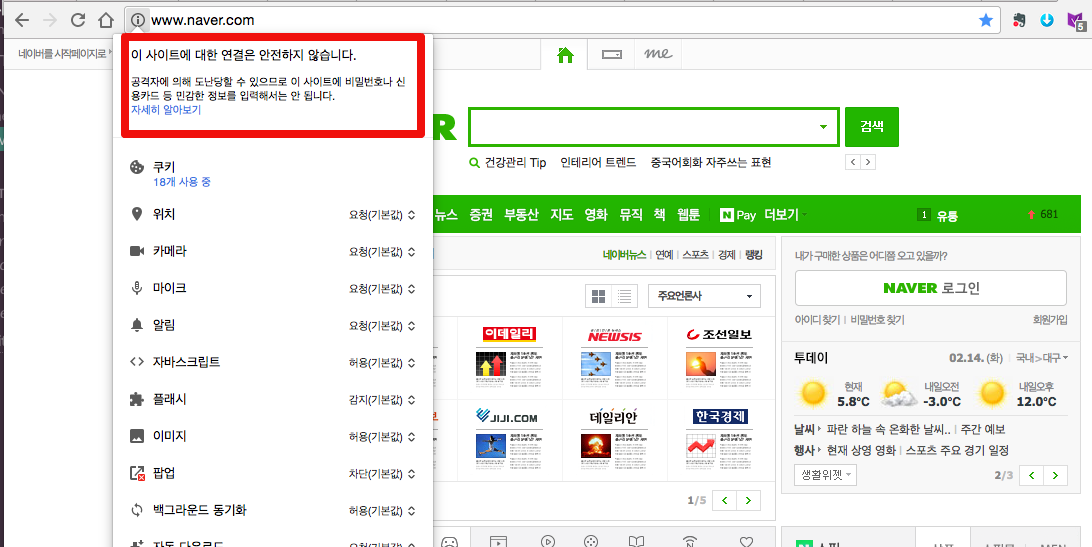This screenshot has width=1092, height=547.
Task: Open 영화 in the green navigation bar
Action: click(x=596, y=215)
